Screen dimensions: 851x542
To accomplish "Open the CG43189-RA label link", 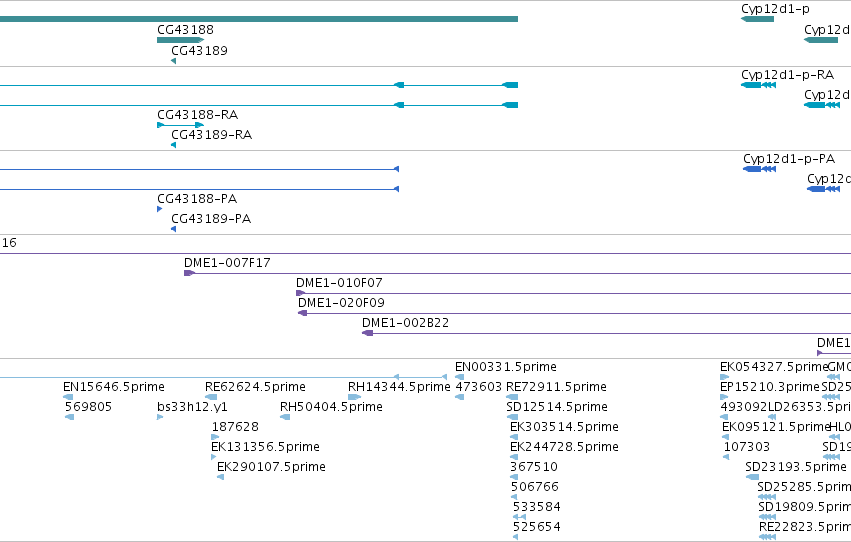I will 212,135.
